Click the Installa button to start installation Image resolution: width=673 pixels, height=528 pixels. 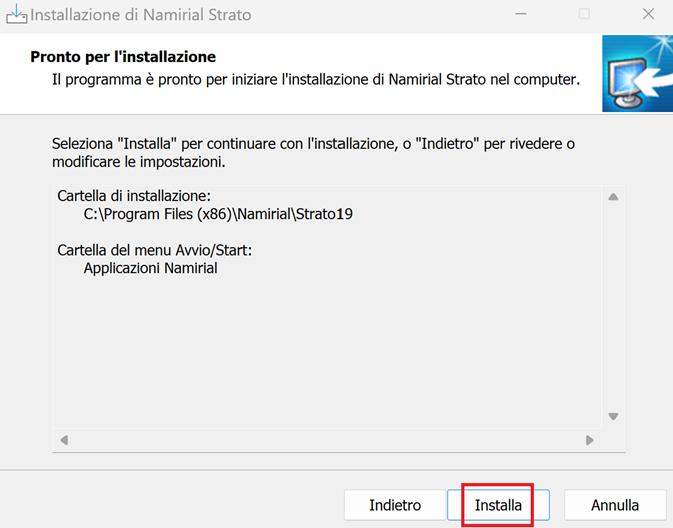click(x=498, y=505)
